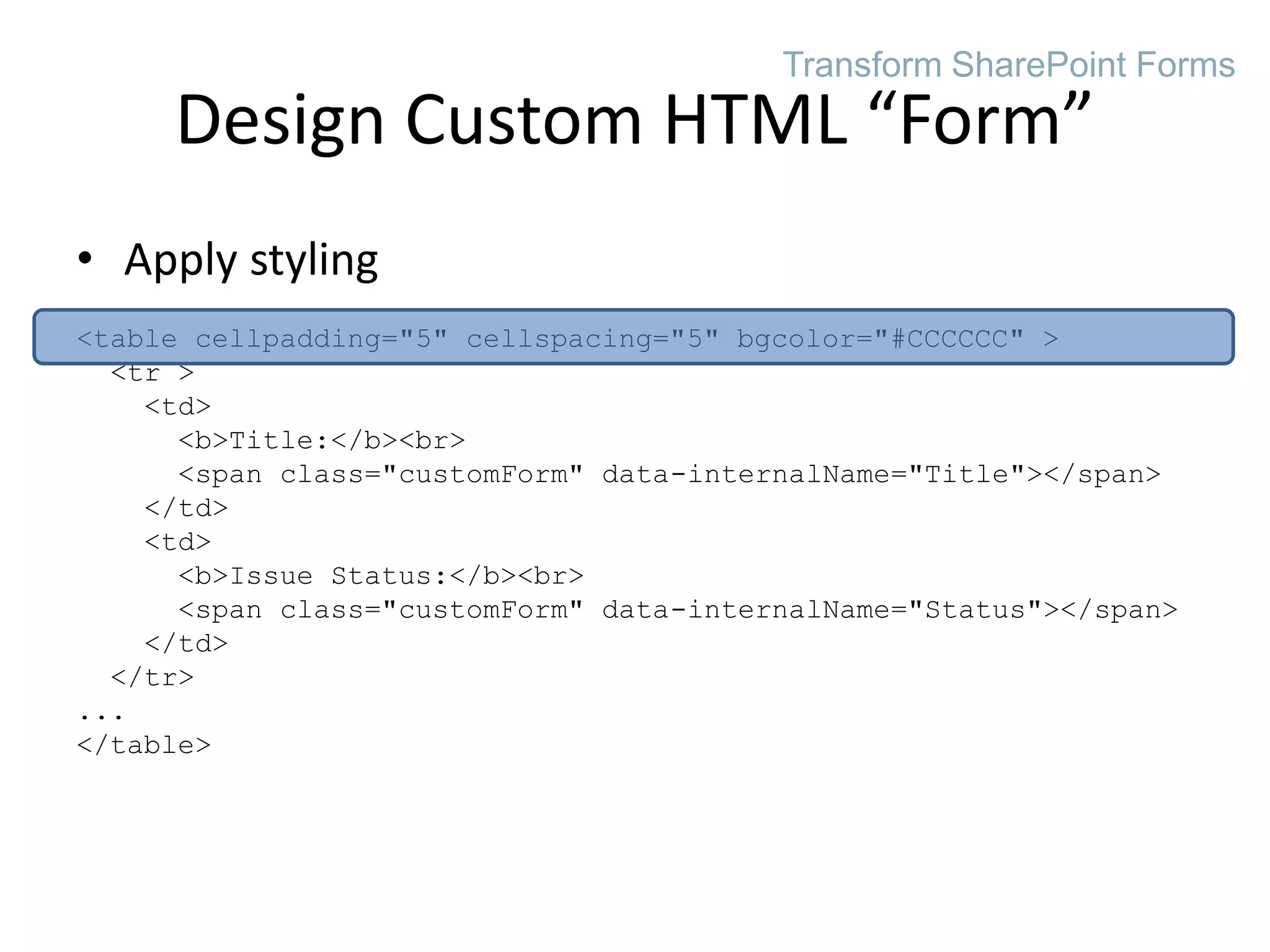
Task: Click the span line with data-internalName="Status"
Action: point(678,610)
